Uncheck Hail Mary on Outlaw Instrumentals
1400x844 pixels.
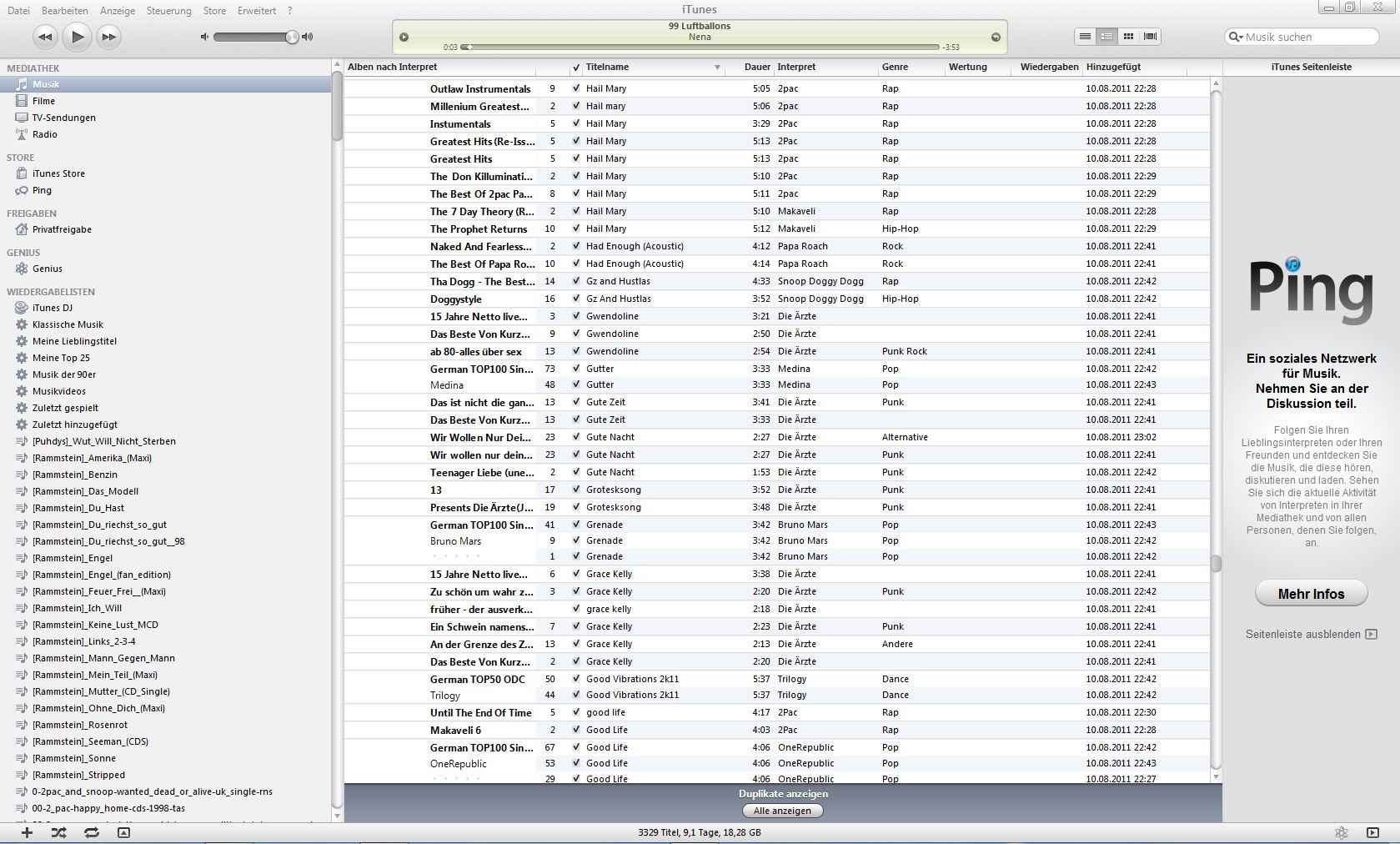click(576, 88)
